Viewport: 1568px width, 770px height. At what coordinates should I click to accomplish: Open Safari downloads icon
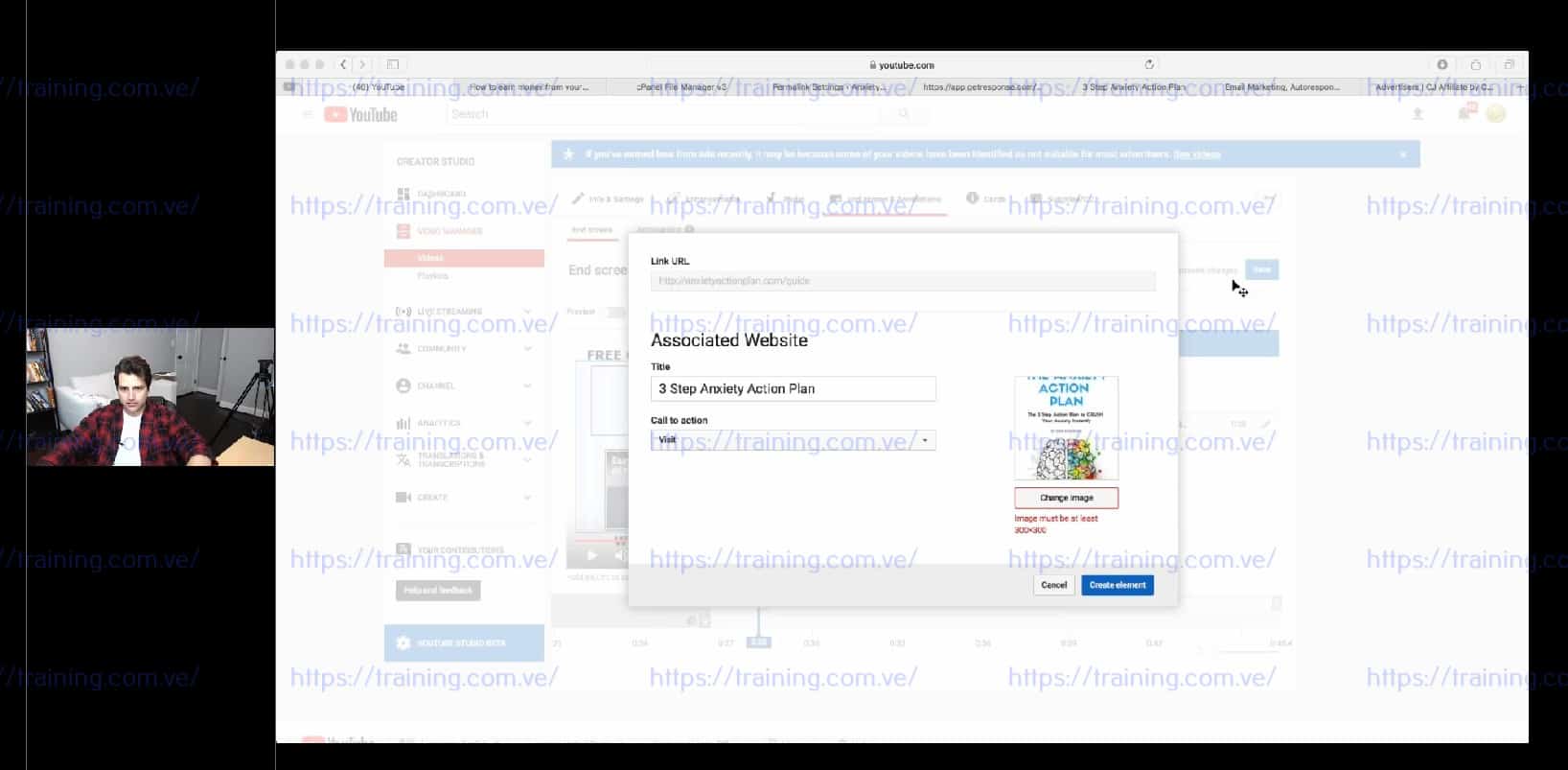pyautogui.click(x=1441, y=64)
